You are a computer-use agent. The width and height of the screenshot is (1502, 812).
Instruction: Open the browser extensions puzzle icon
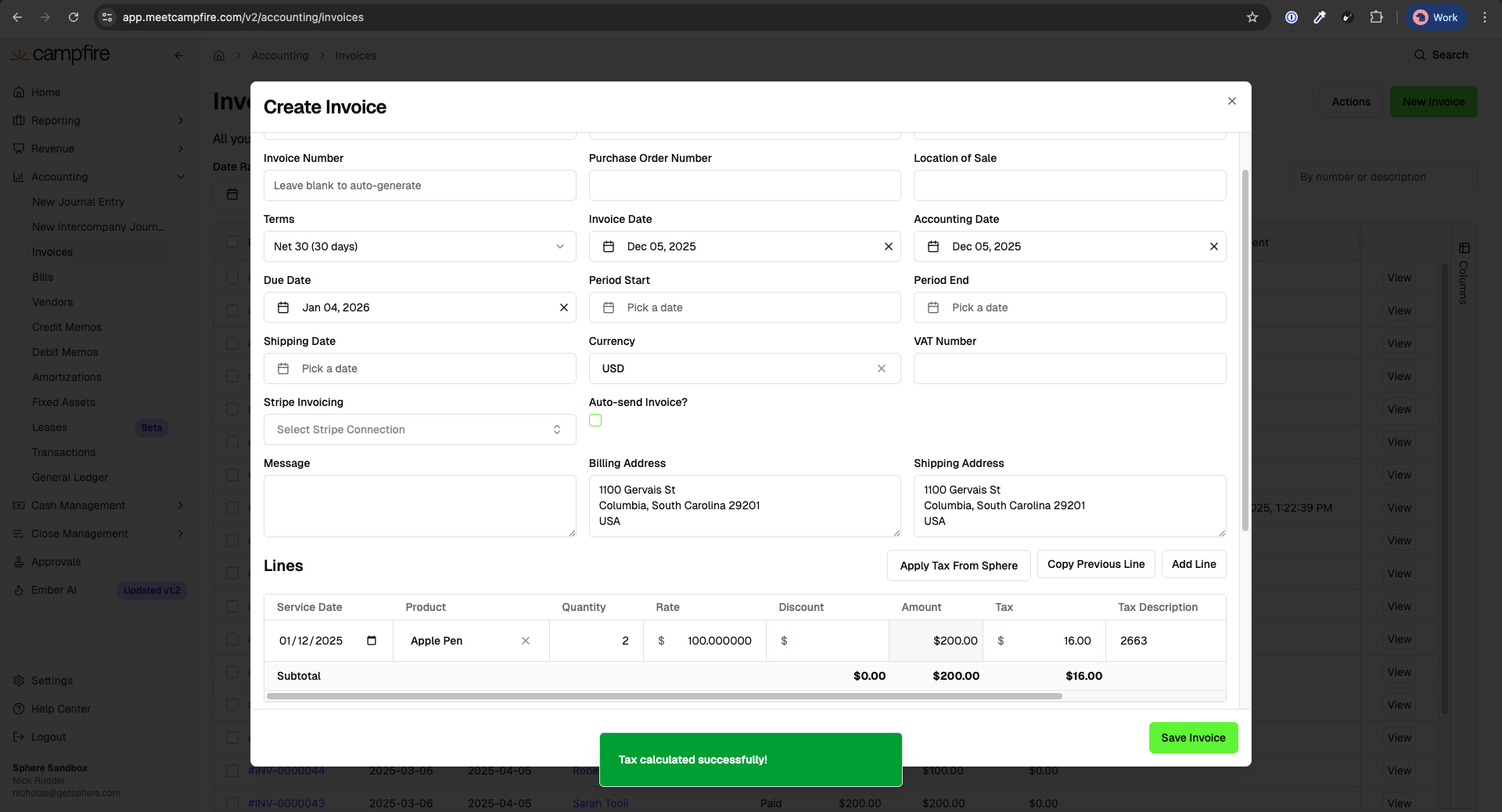[x=1376, y=17]
